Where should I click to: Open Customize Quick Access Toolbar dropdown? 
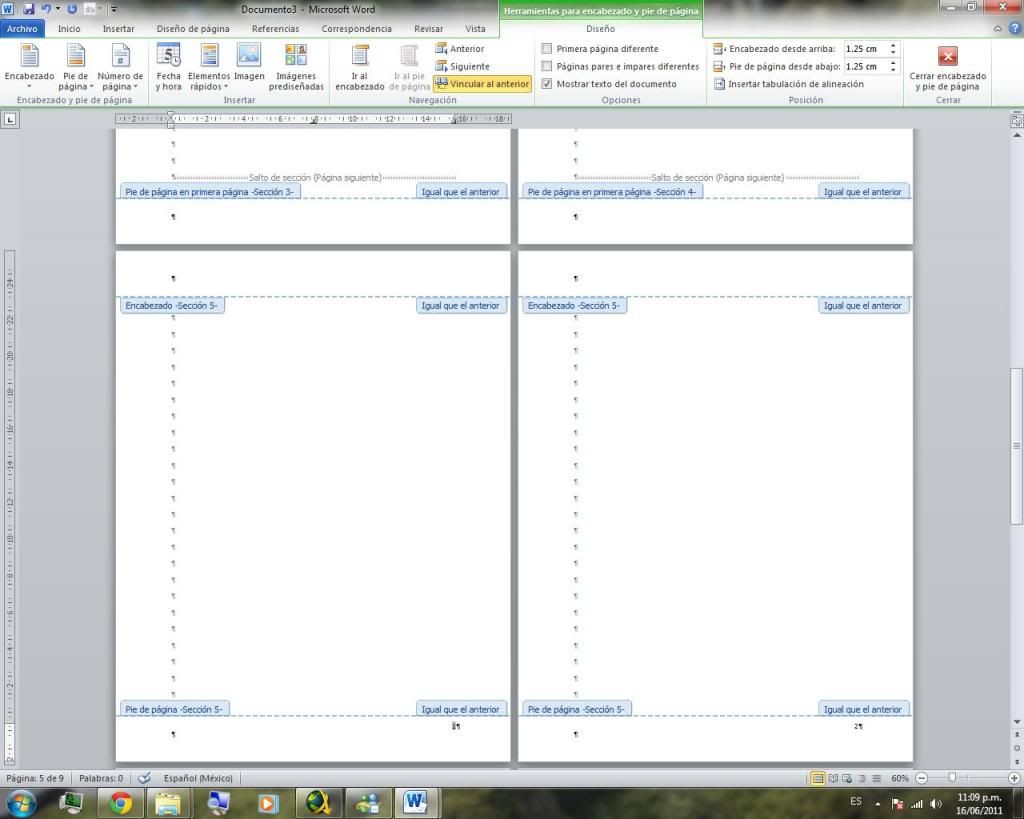[x=114, y=9]
